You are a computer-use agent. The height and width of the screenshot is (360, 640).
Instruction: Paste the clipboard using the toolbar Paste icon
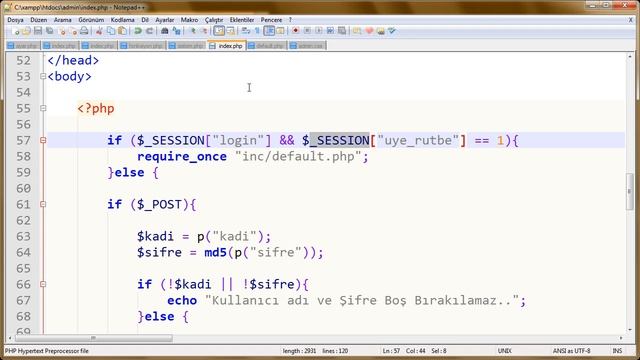click(122, 31)
